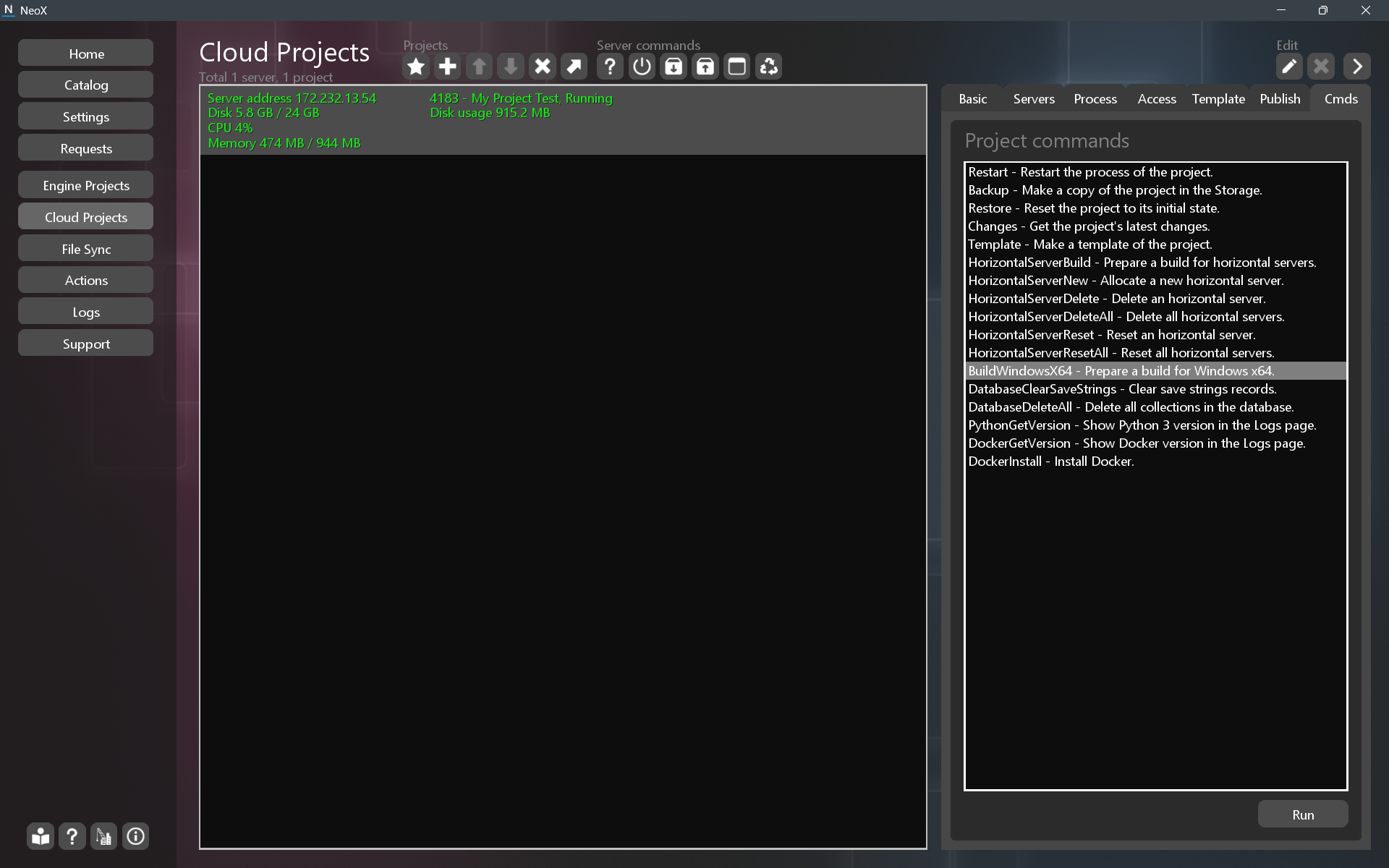Go to the File Sync page
Screen dimensions: 1389x868
(x=86, y=249)
